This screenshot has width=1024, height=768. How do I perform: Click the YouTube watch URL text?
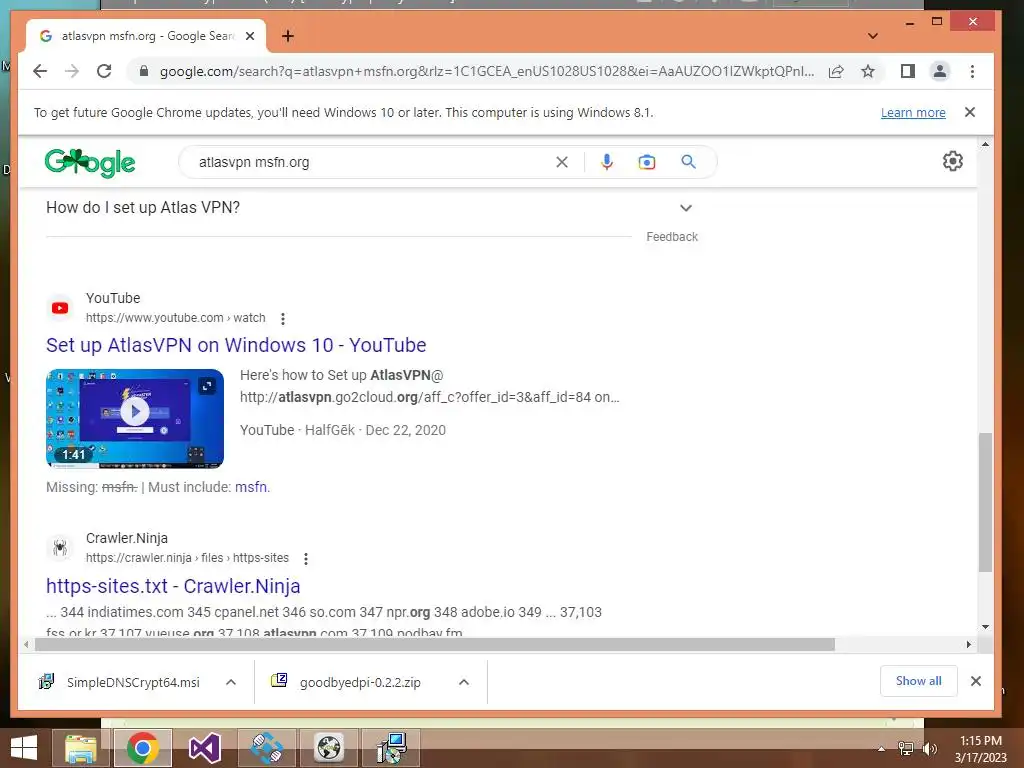(176, 318)
